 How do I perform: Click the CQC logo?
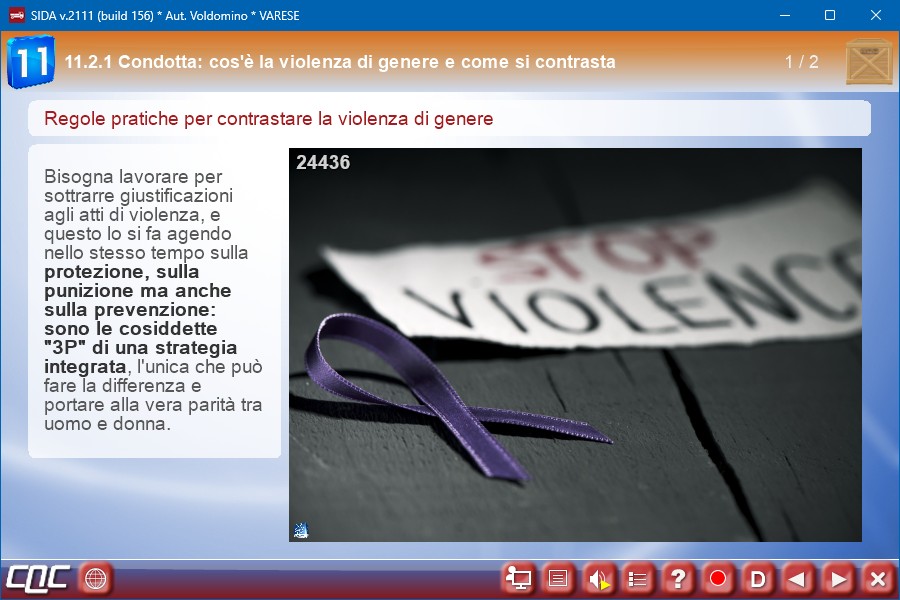[x=38, y=578]
